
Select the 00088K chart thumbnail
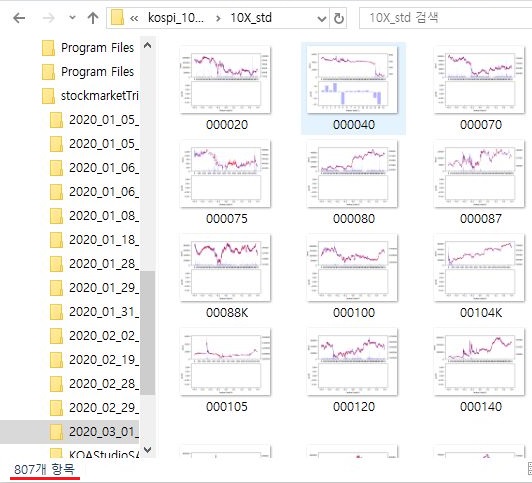pyautogui.click(x=225, y=268)
